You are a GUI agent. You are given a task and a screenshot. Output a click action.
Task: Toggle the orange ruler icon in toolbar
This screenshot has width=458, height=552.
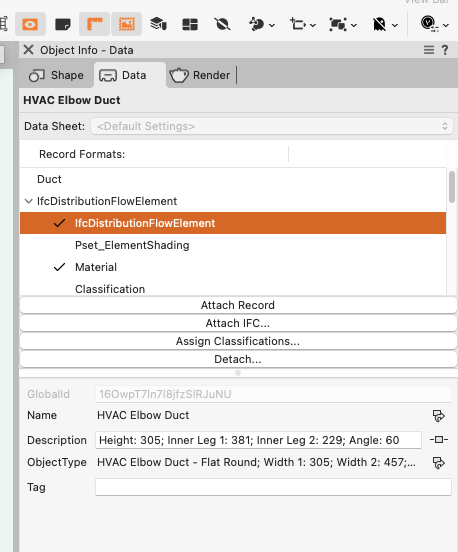click(x=95, y=24)
